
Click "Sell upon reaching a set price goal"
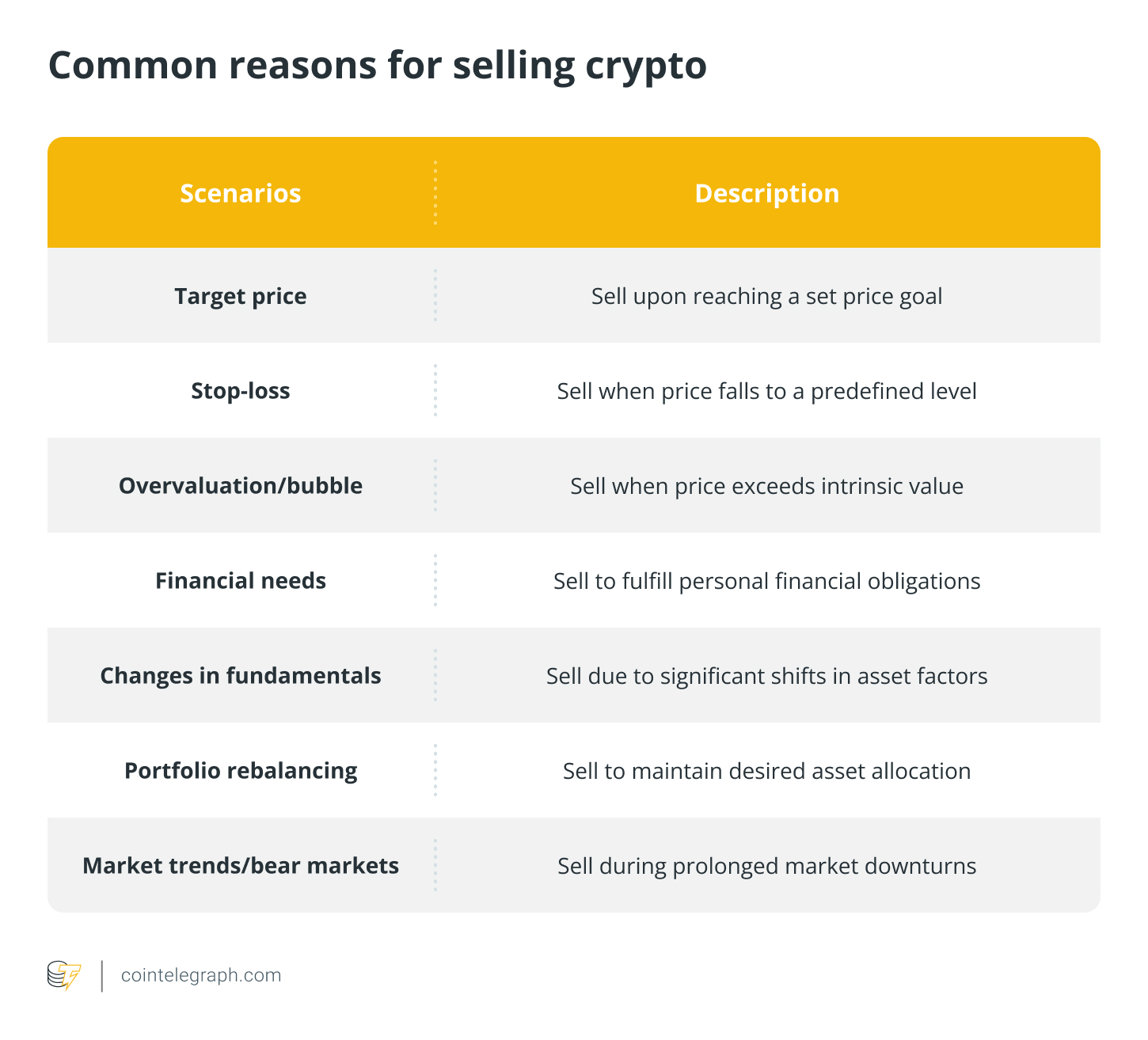766,296
